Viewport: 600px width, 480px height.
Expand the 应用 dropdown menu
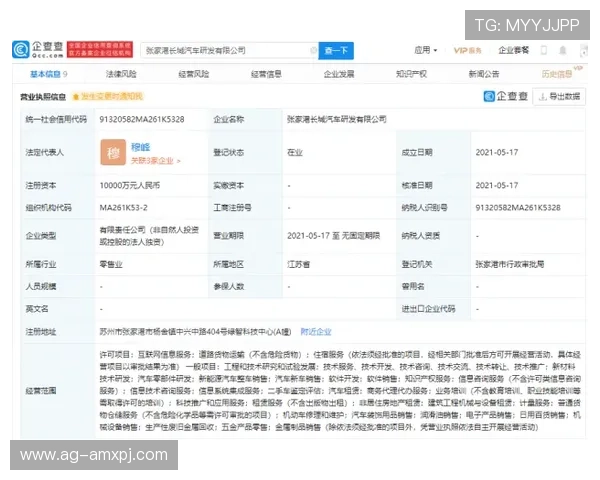425,50
